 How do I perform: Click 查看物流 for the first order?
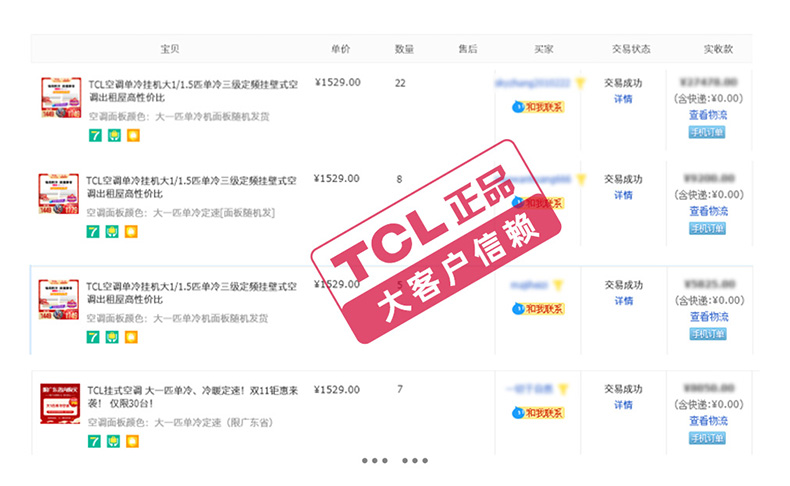click(x=708, y=115)
